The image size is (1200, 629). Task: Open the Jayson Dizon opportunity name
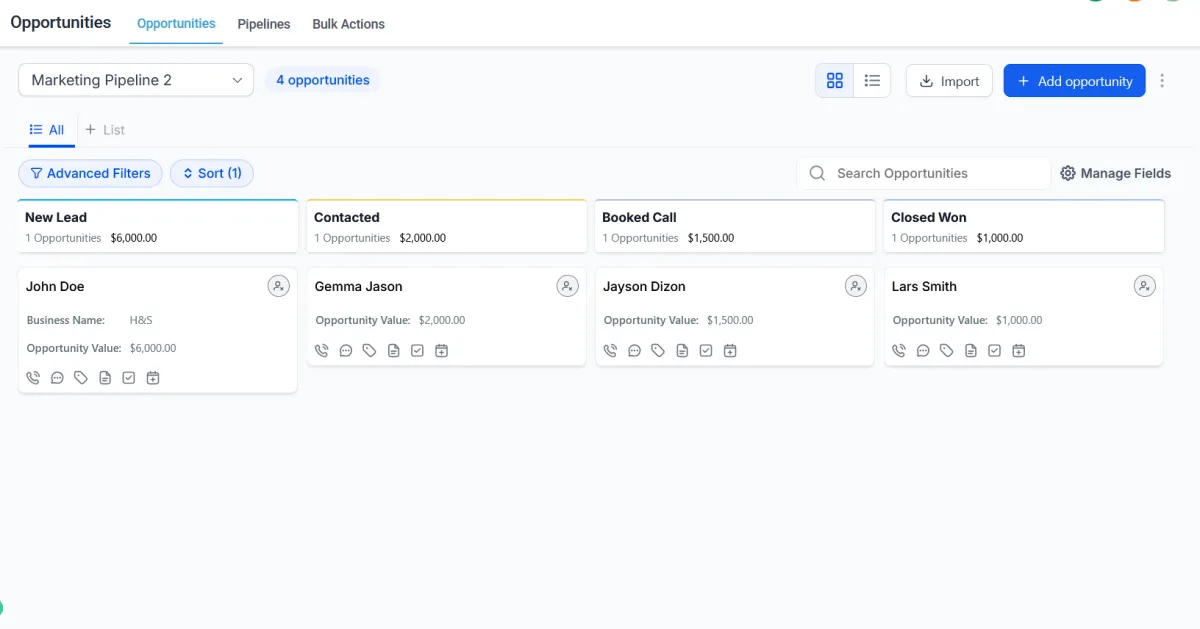point(644,286)
